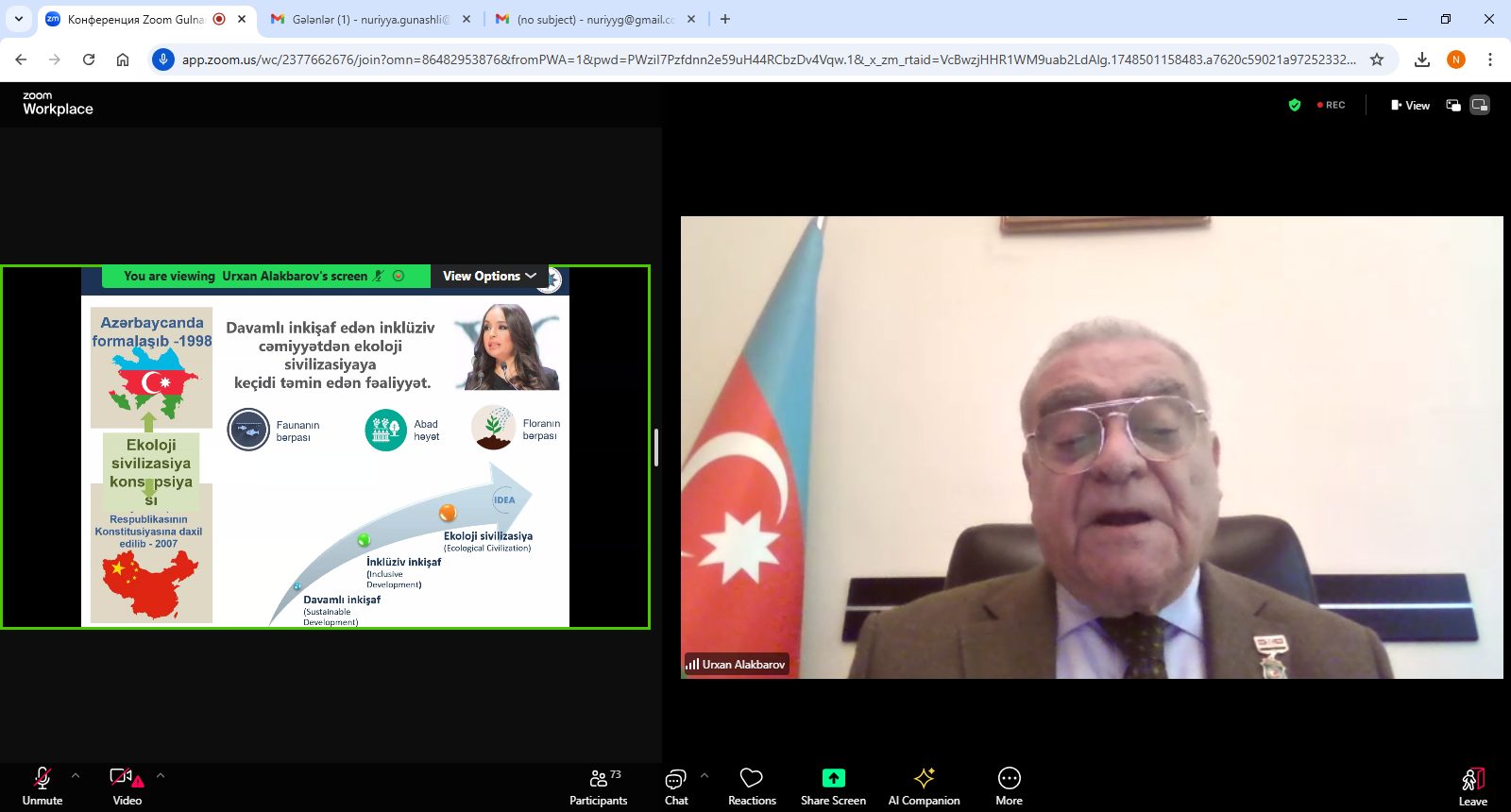
Task: Switch to the (no subject) Gmail tab
Action: click(x=595, y=19)
